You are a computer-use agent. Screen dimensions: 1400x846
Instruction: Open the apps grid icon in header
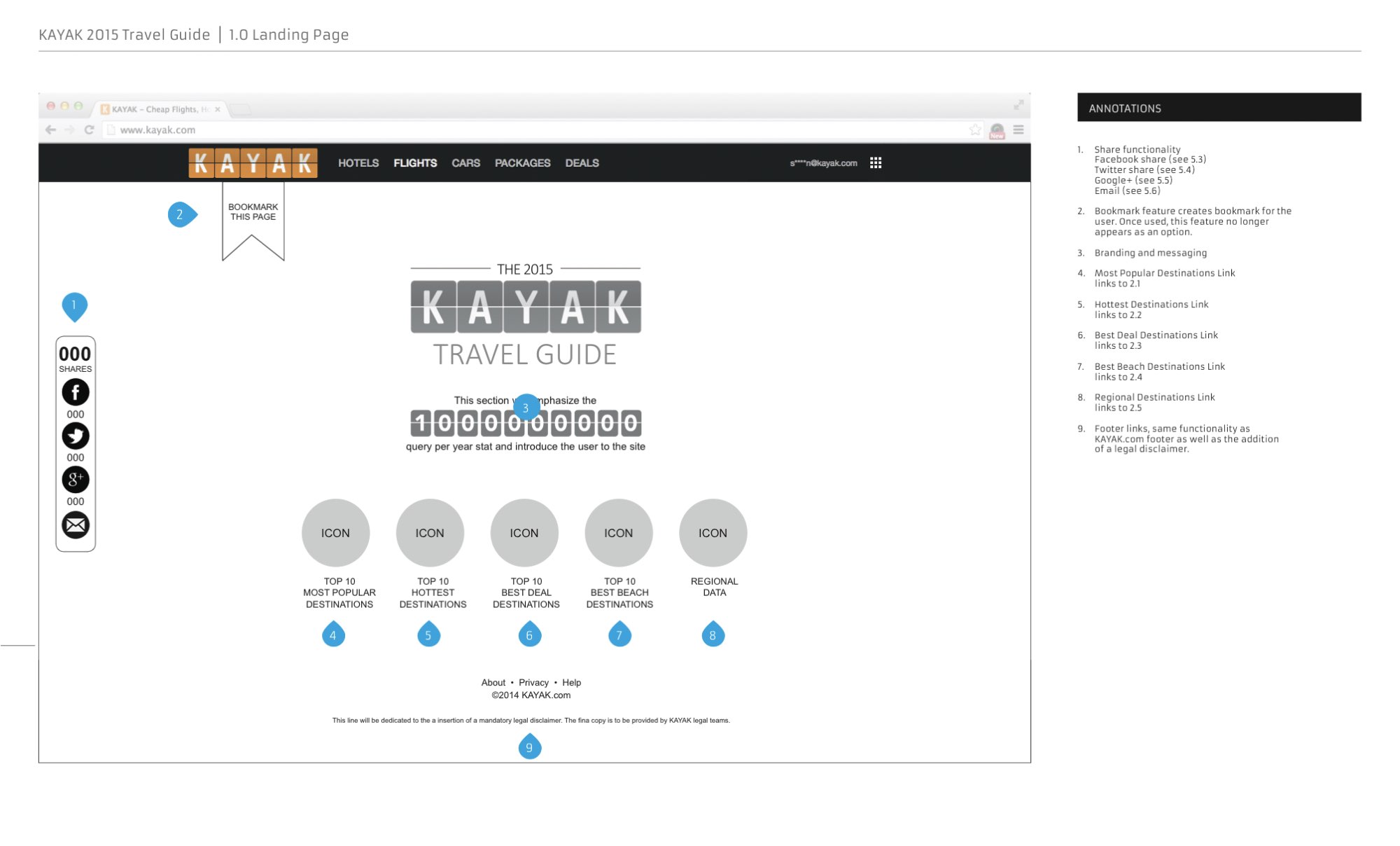(x=876, y=163)
